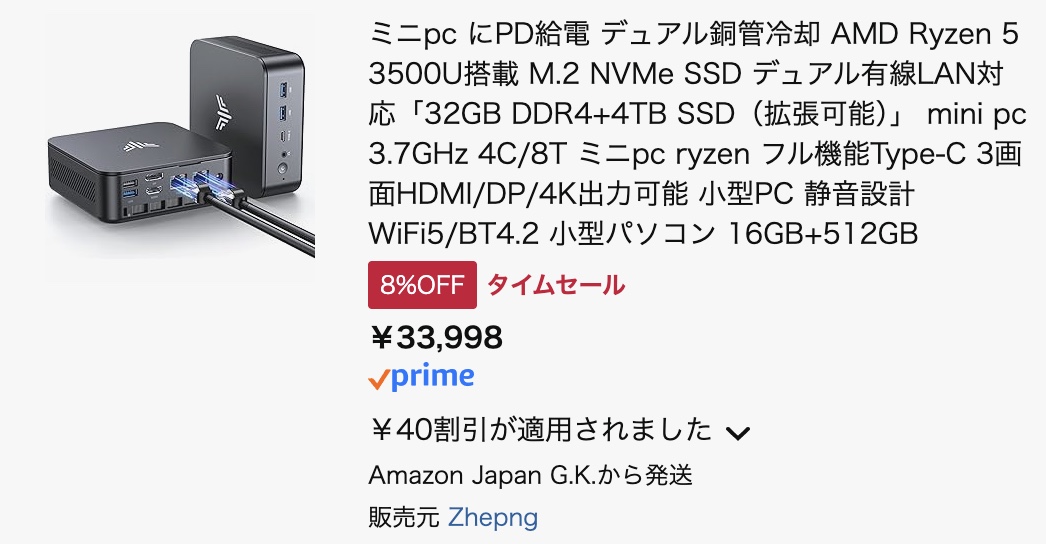Click the 販売元 label
Viewport: 1046px width, 544px height.
[x=404, y=518]
